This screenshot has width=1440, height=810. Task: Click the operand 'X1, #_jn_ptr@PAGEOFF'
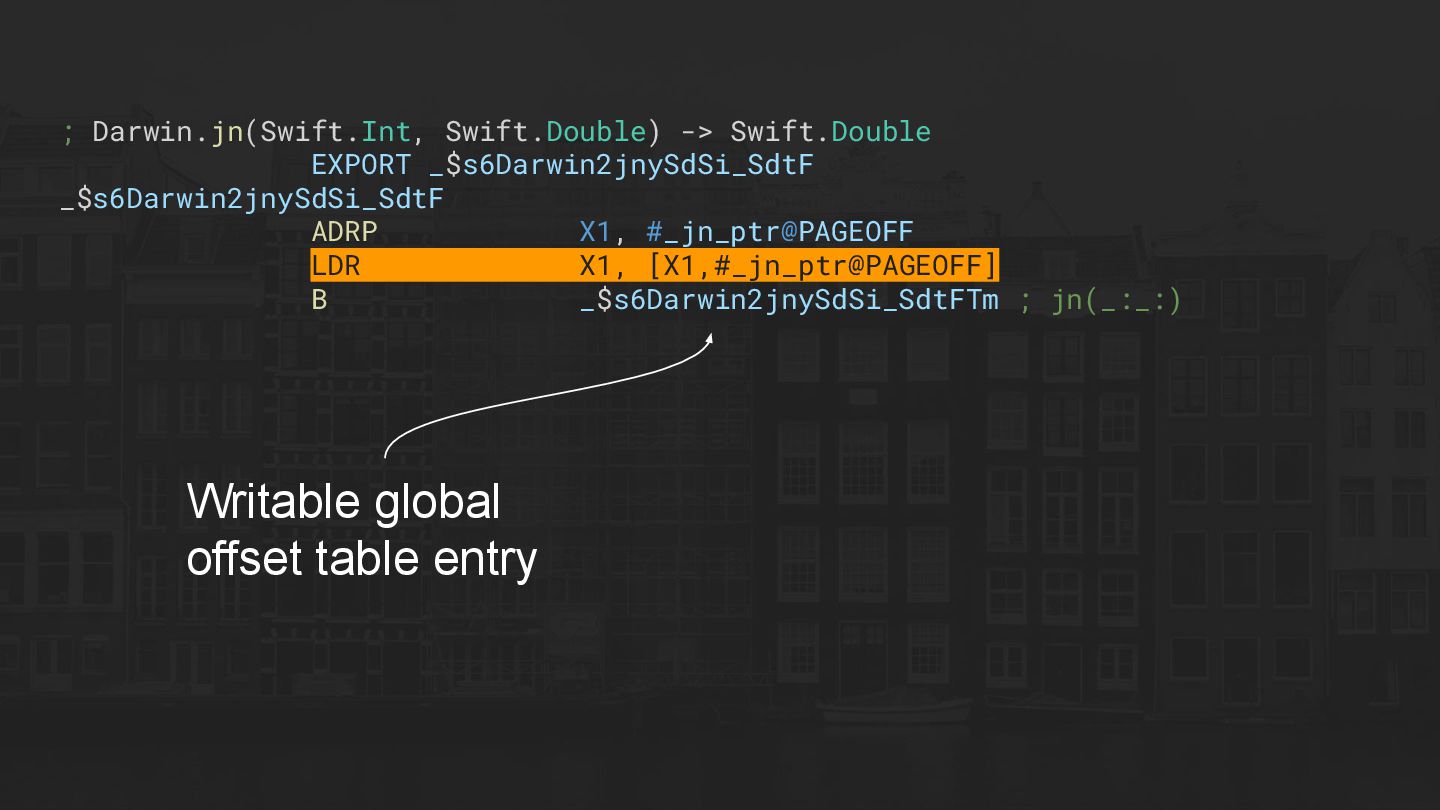coord(746,232)
